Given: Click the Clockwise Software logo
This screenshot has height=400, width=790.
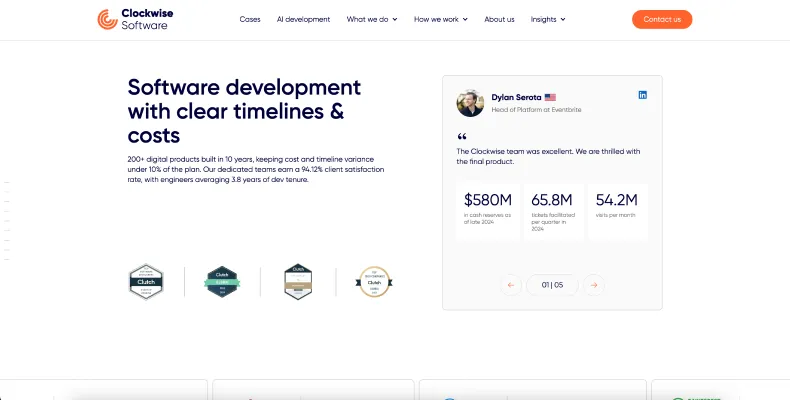Looking at the screenshot, I should 135,19.
